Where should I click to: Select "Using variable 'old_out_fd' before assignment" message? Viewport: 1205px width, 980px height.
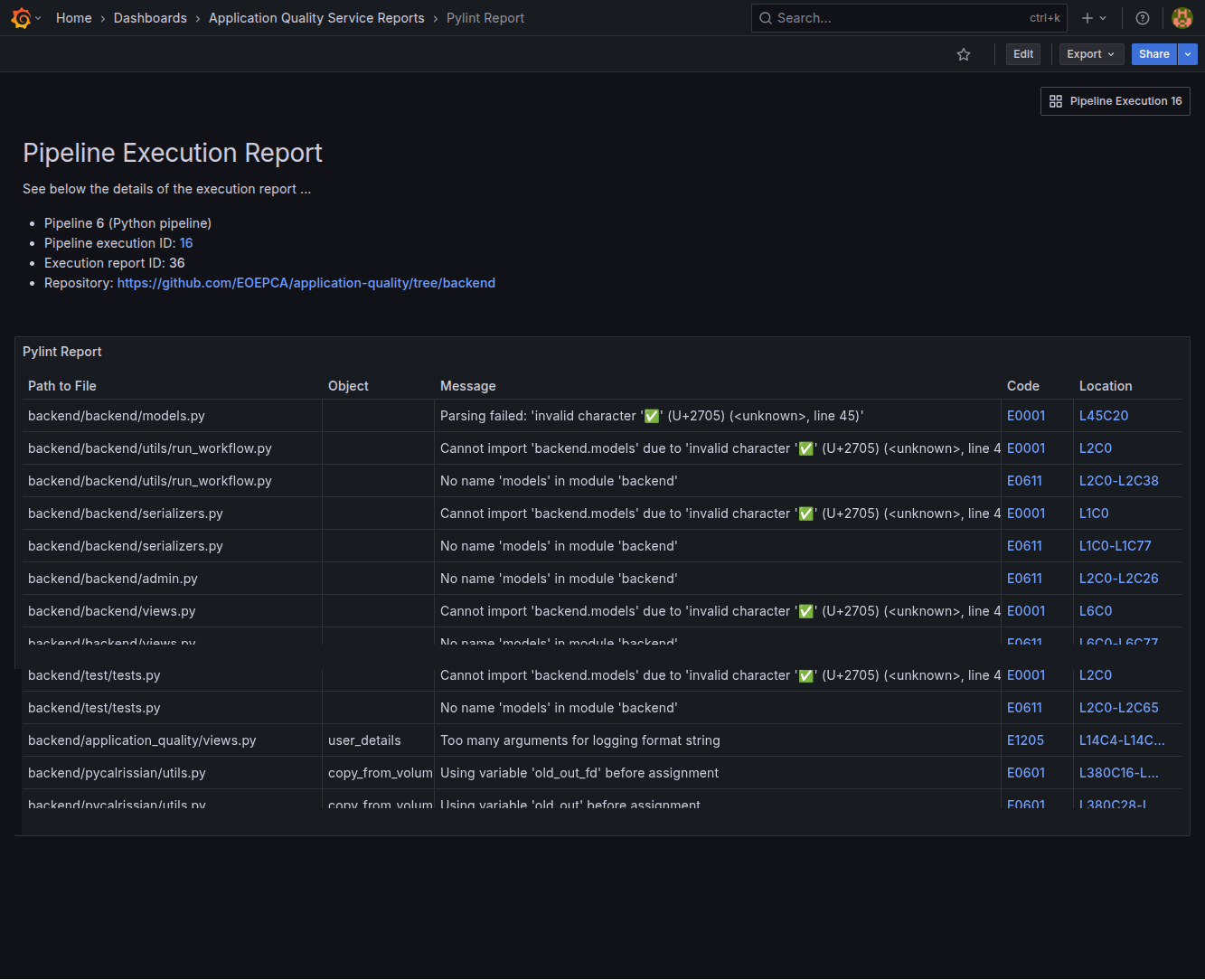pyautogui.click(x=579, y=773)
